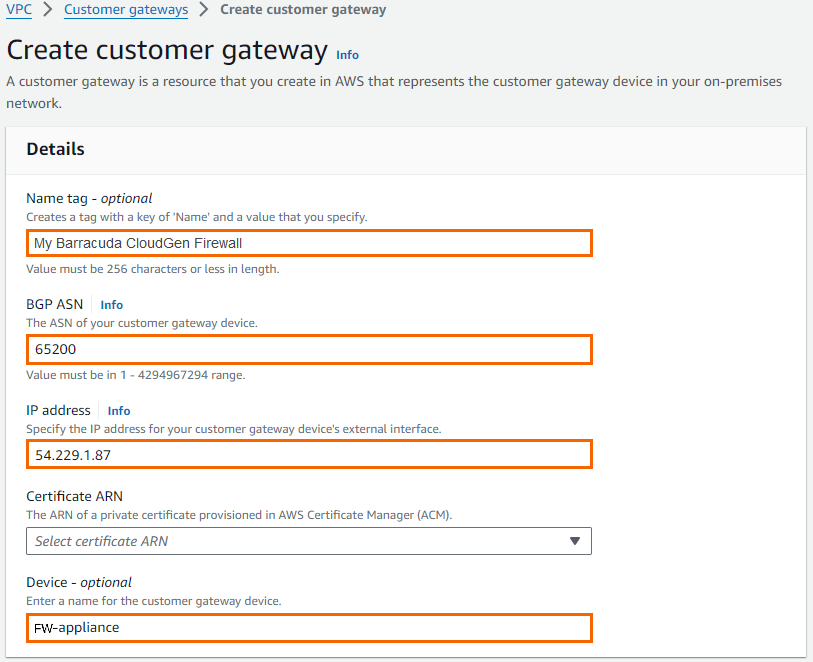Open the VPC breadcrumb link

(x=19, y=9)
